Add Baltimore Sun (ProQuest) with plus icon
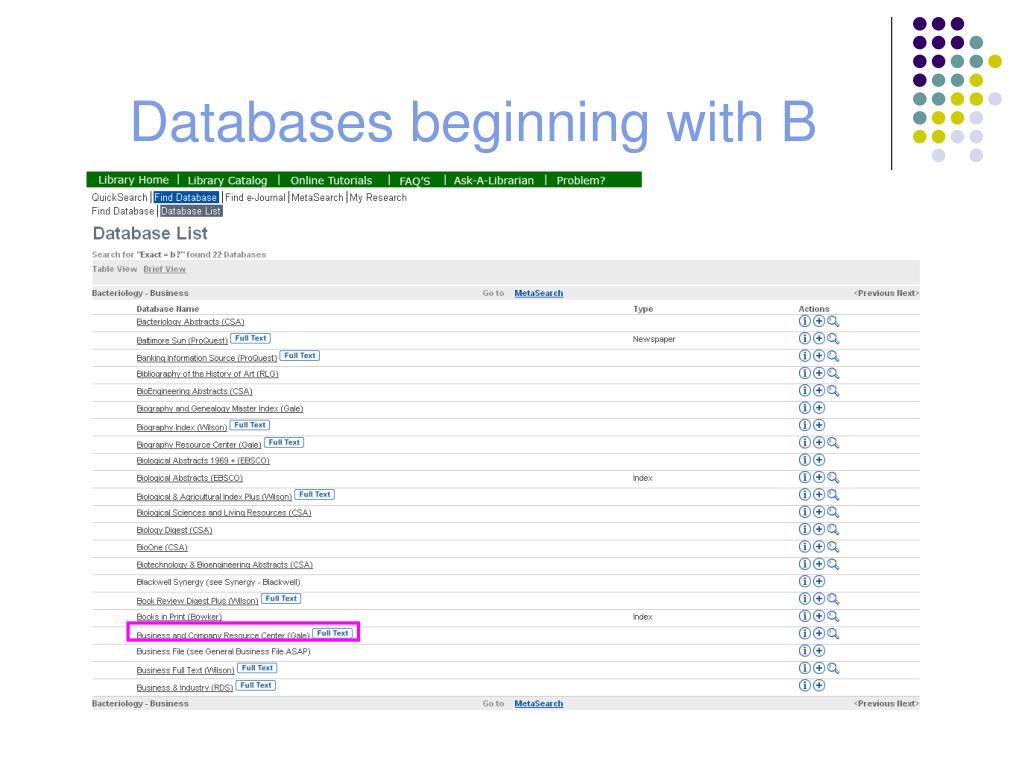The image size is (1024, 768). (819, 338)
